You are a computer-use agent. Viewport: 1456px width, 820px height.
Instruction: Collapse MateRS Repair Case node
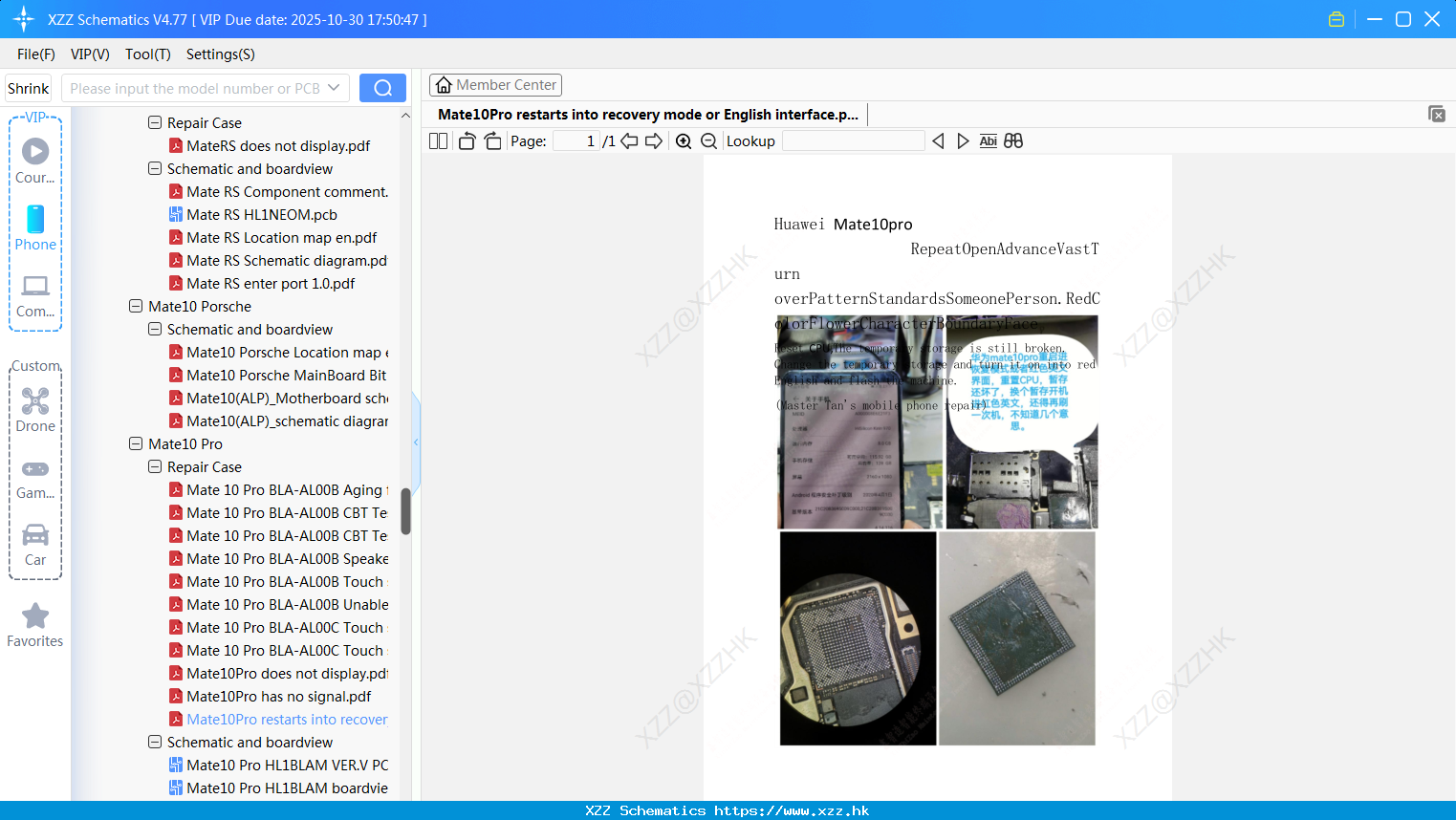point(155,122)
